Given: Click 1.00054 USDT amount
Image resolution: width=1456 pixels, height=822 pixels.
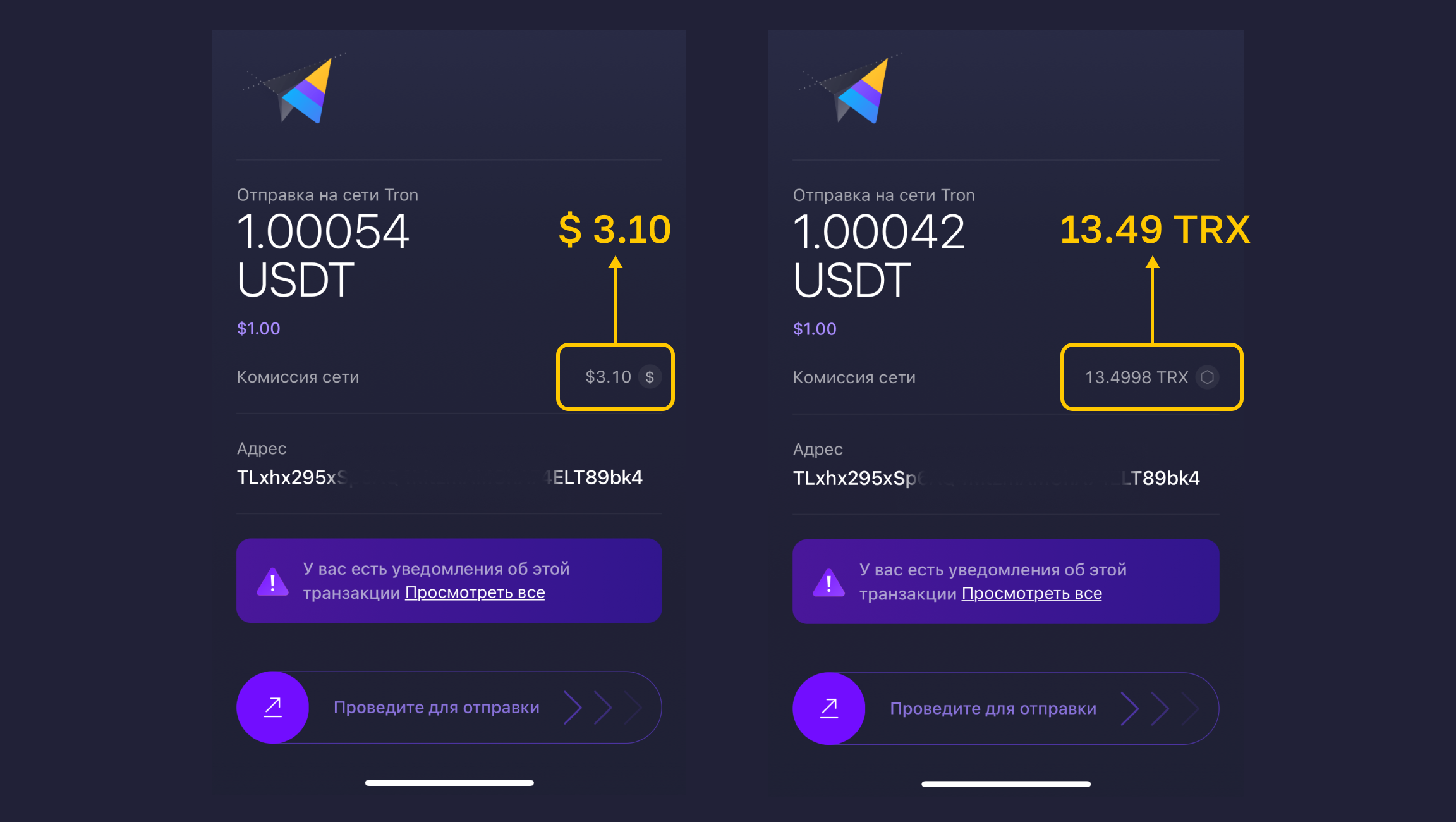Looking at the screenshot, I should click(323, 255).
